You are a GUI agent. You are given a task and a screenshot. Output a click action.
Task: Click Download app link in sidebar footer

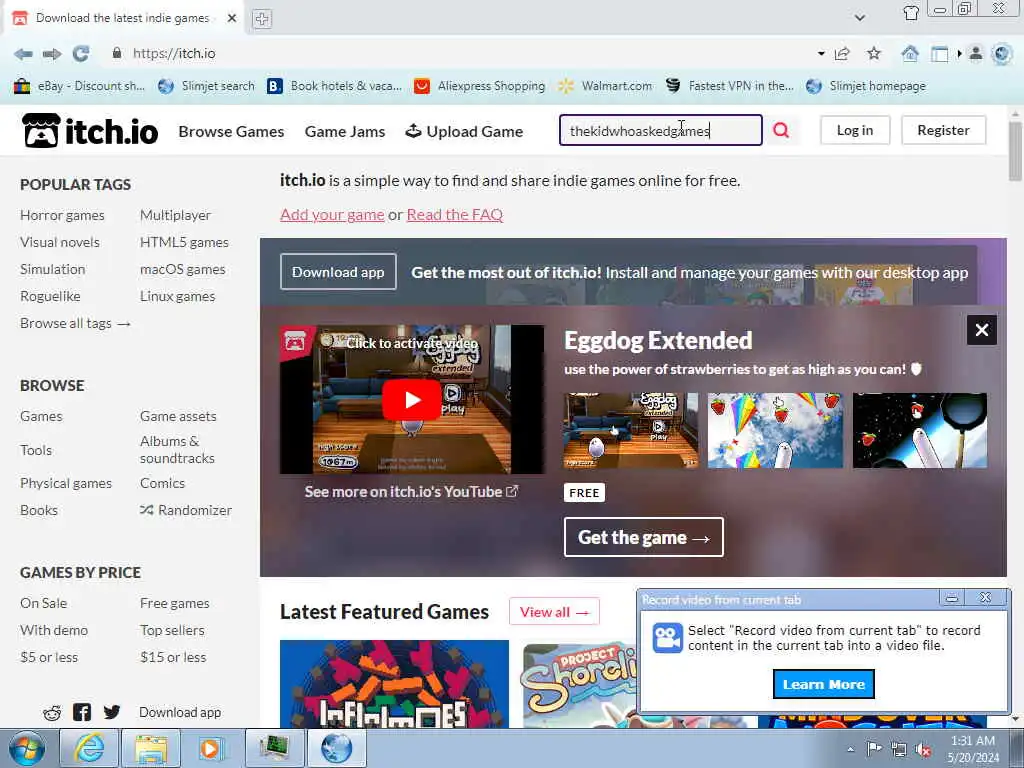pos(180,712)
